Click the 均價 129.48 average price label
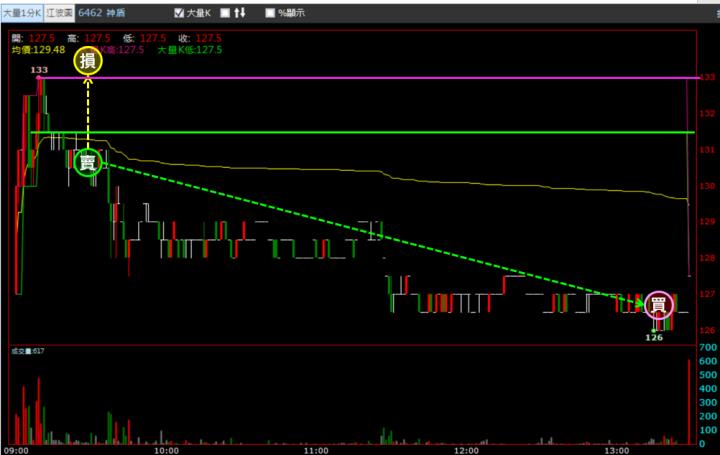Image resolution: width=720 pixels, height=455 pixels. [x=37, y=49]
